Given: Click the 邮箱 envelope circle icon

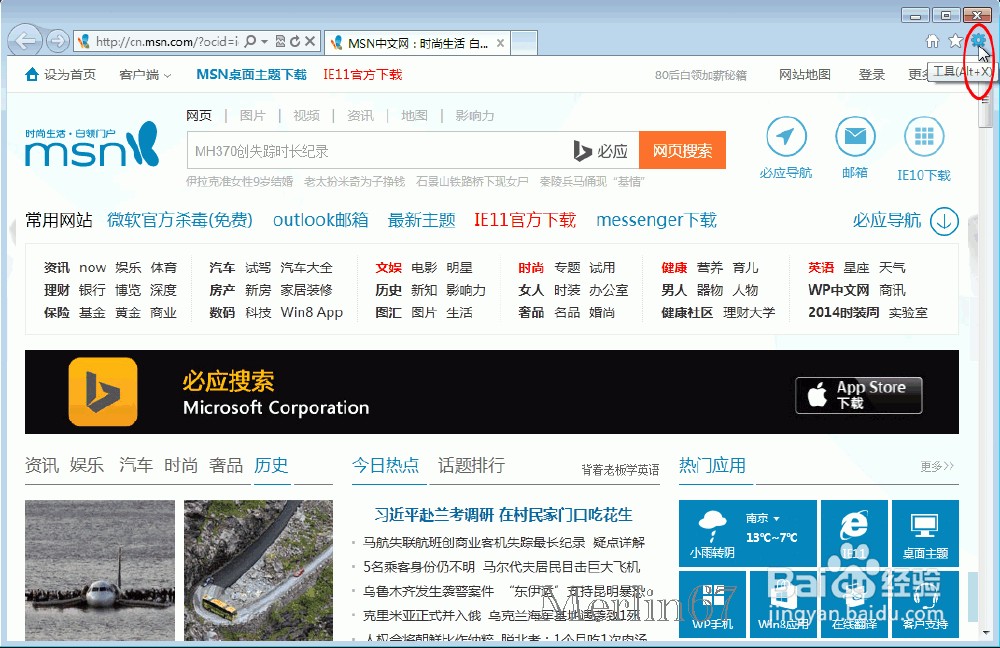Looking at the screenshot, I should pyautogui.click(x=855, y=136).
